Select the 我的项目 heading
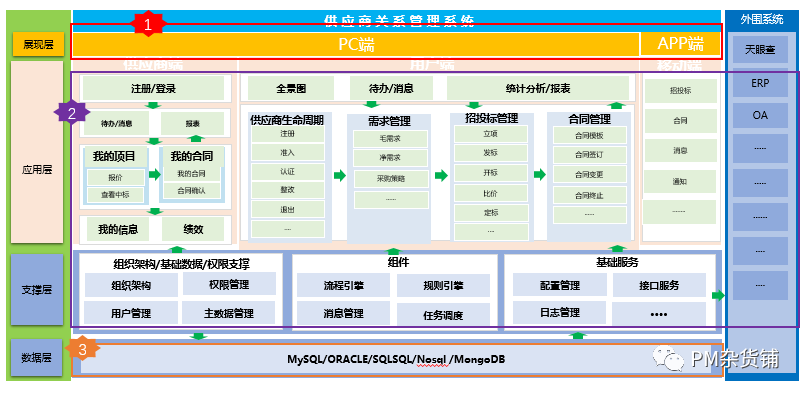The height and width of the screenshot is (394, 805). (114, 156)
